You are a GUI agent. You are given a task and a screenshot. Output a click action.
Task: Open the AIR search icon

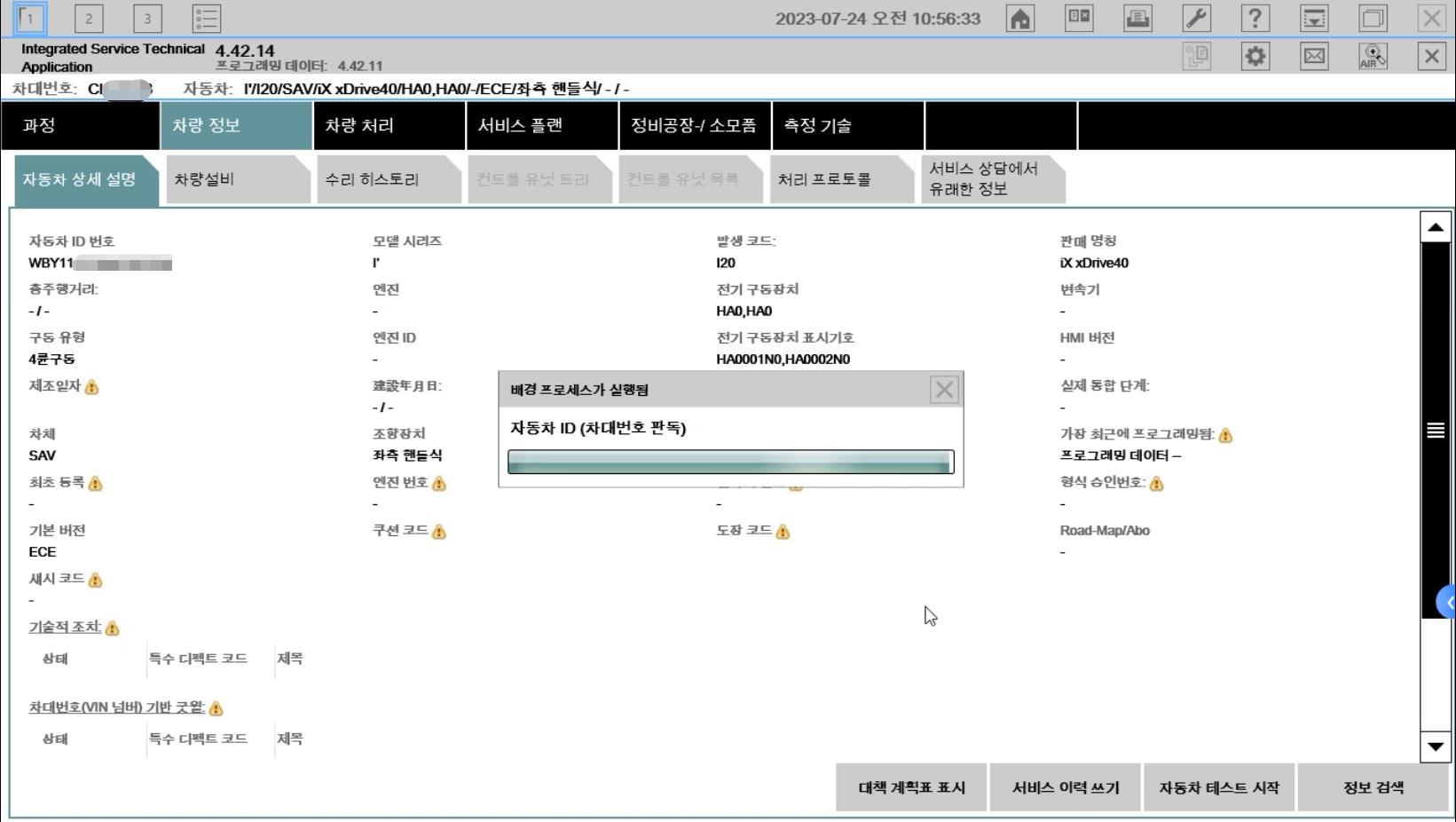[x=1373, y=57]
